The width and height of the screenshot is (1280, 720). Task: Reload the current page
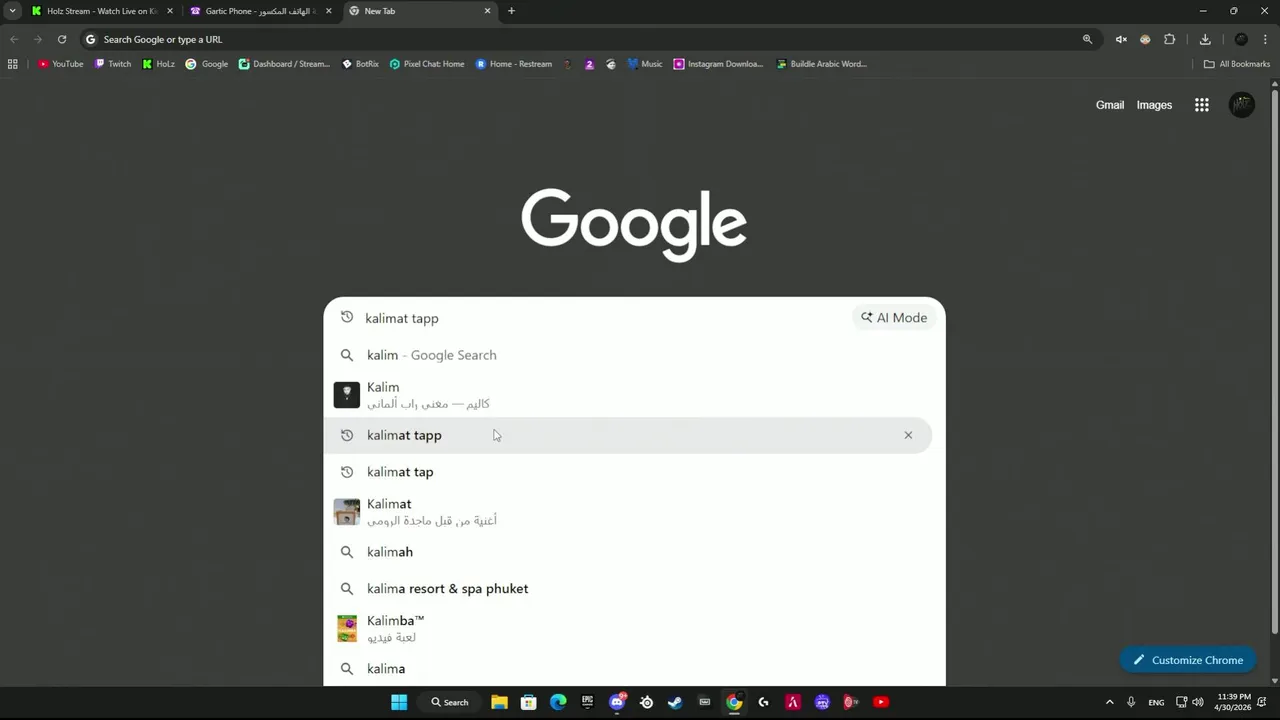tap(62, 39)
